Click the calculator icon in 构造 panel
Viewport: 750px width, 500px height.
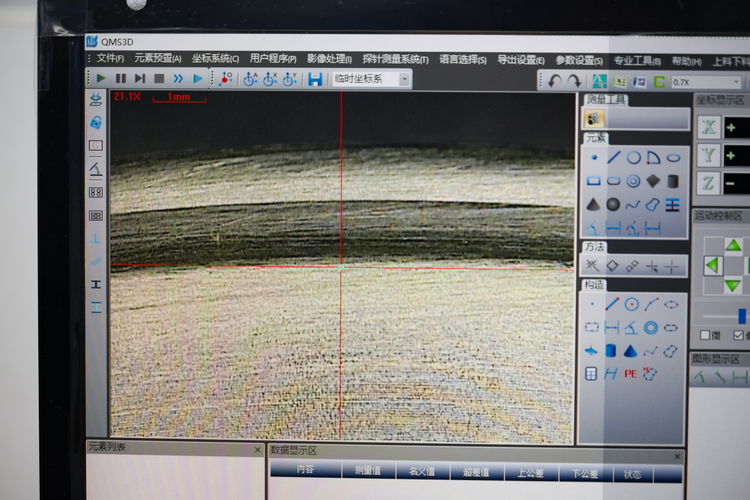tap(591, 373)
